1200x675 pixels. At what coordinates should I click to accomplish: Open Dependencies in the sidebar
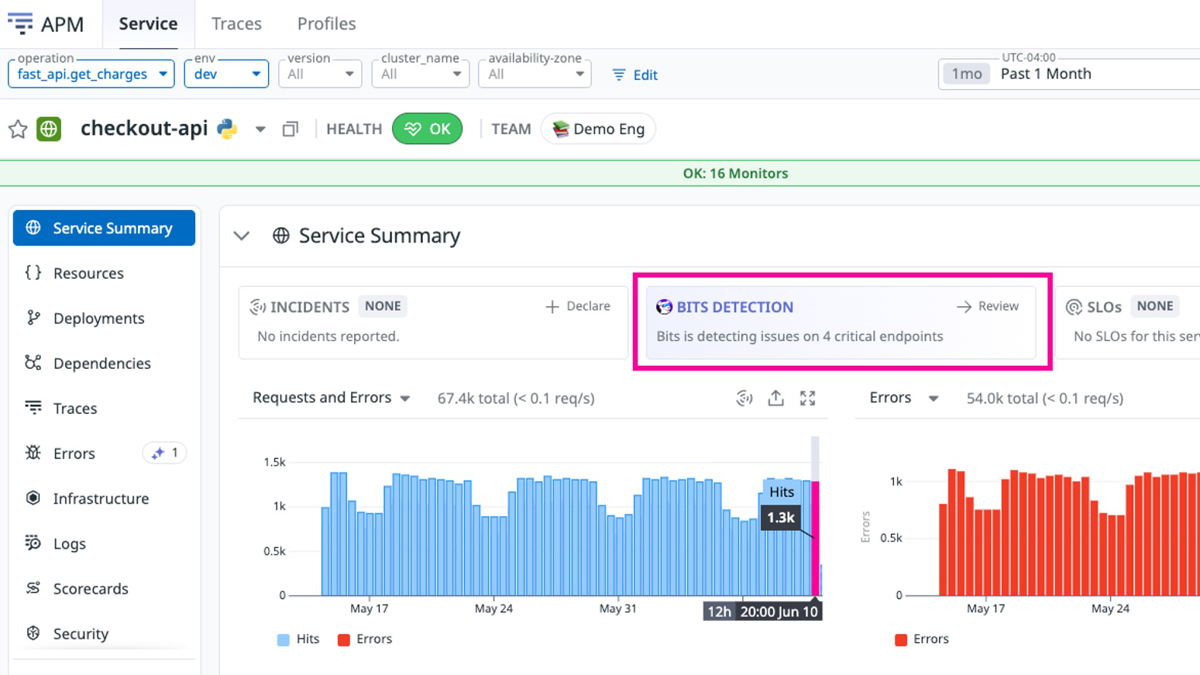coord(104,363)
